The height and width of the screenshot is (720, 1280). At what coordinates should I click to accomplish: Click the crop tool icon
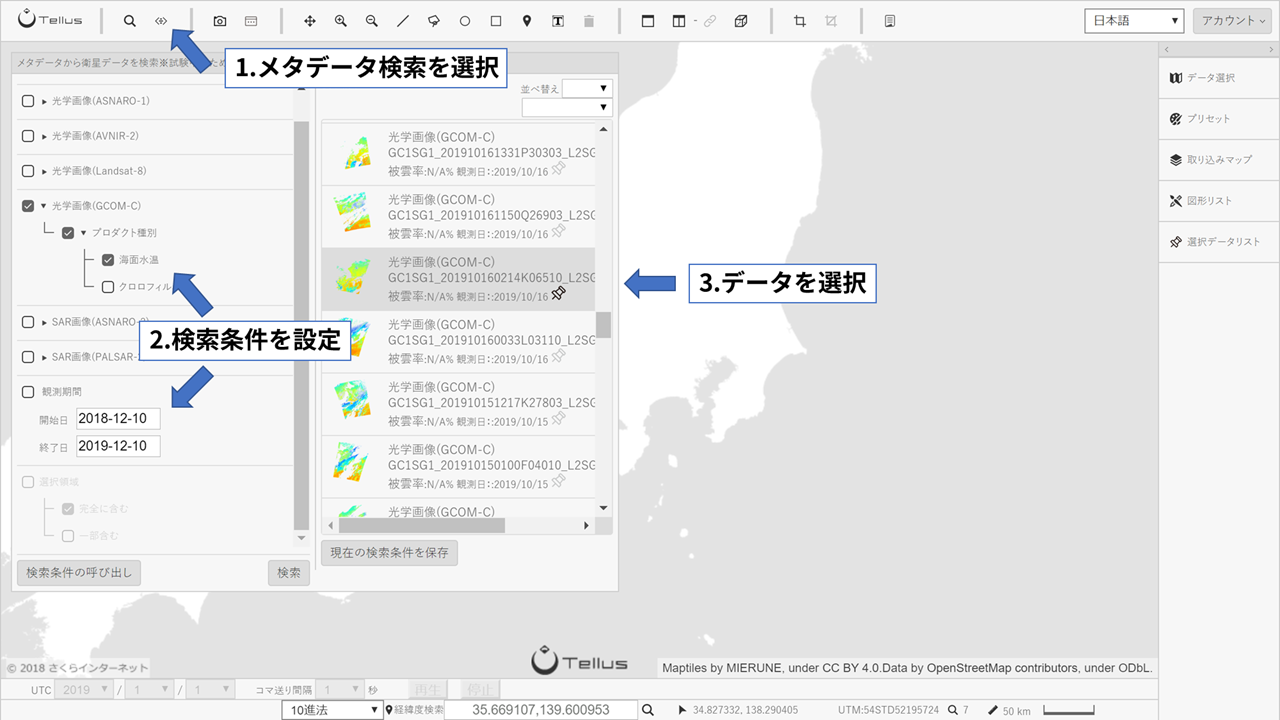tap(799, 21)
